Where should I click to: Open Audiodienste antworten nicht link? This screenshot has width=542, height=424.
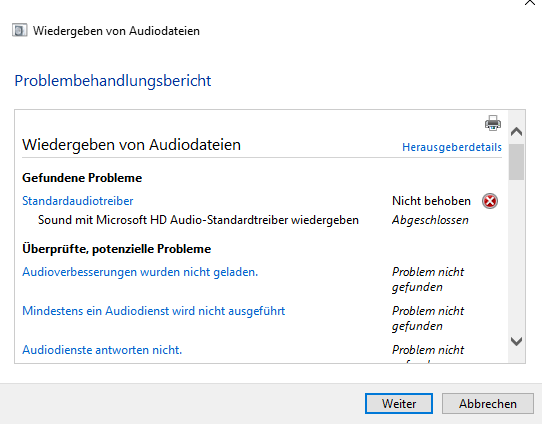102,350
